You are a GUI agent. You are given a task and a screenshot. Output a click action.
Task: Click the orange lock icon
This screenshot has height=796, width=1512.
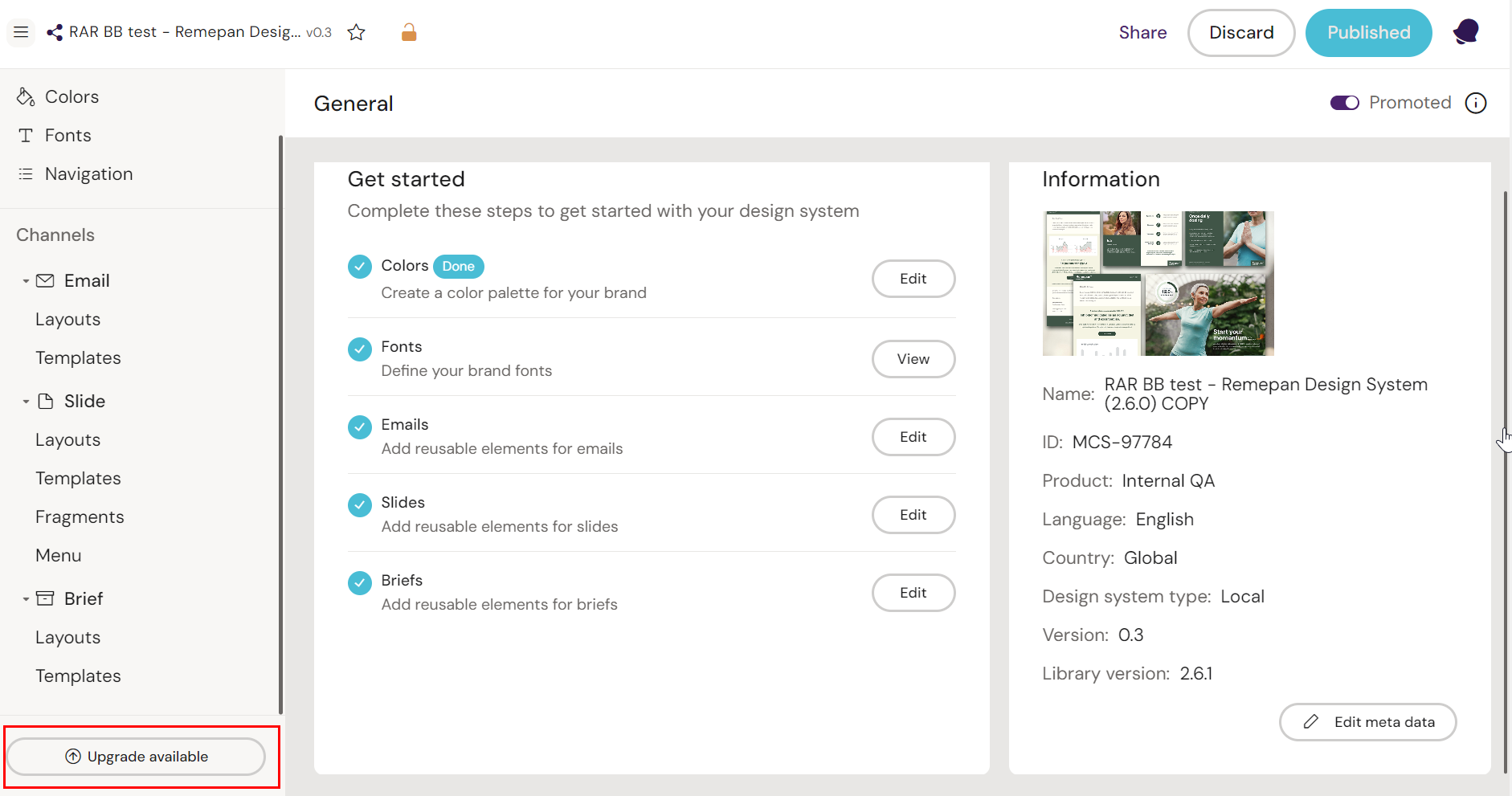coord(409,32)
